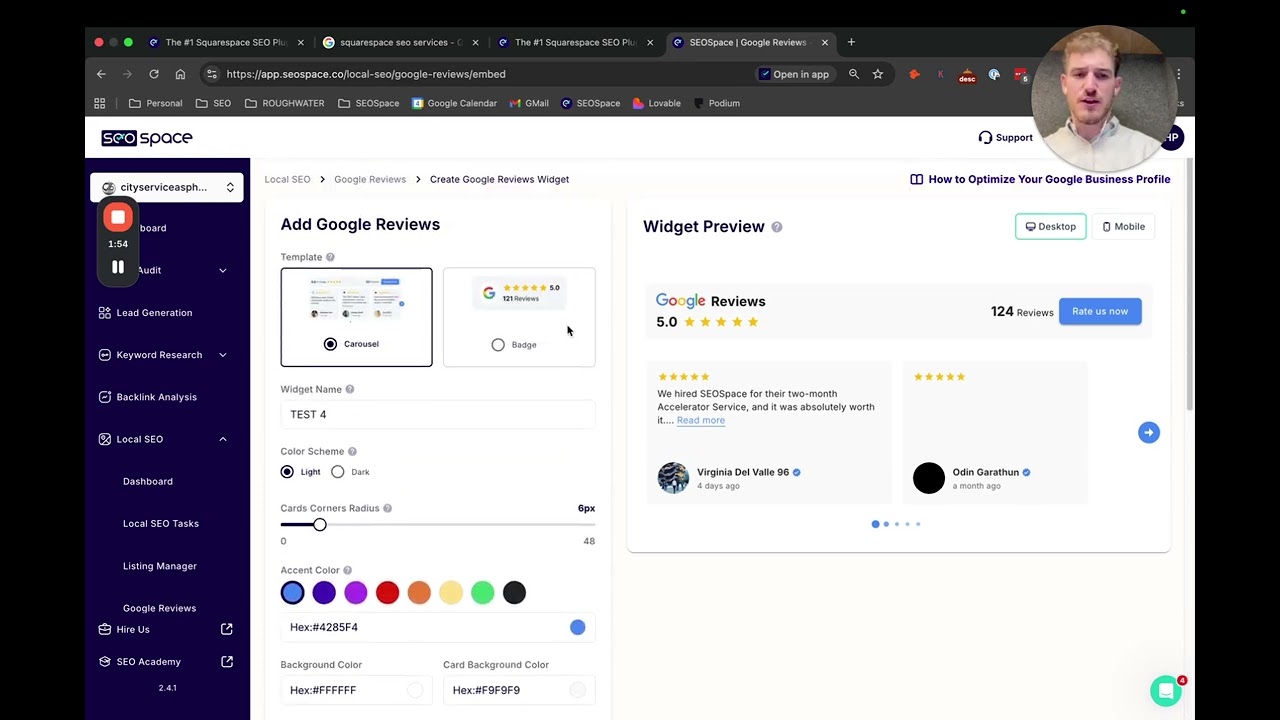Expand the Keyword Research section chevron

(x=222, y=355)
